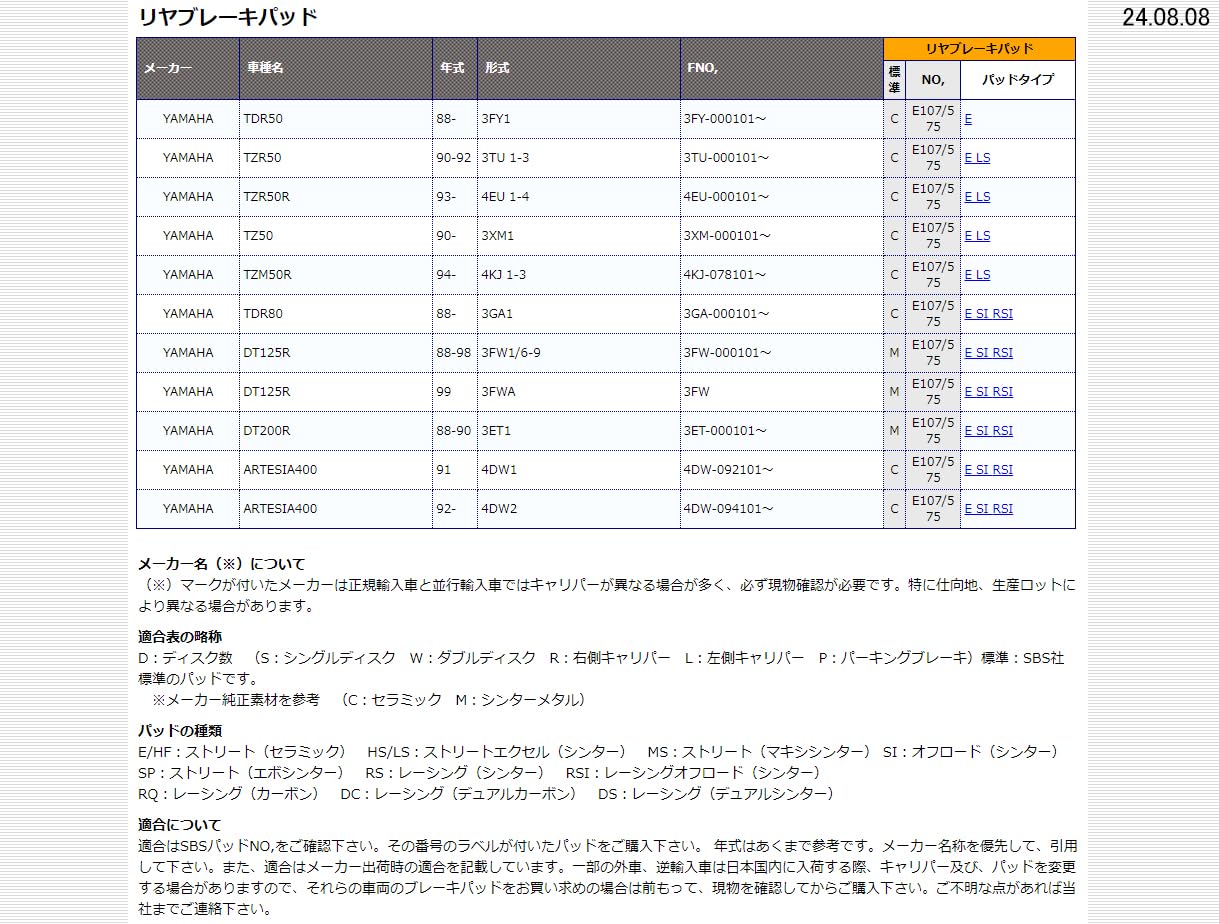Select the TDR50 model name cell

(x=336, y=118)
